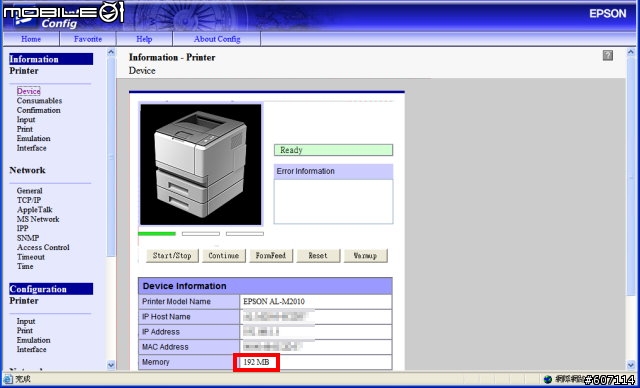
Task: Click the Continue button
Action: pos(224,256)
